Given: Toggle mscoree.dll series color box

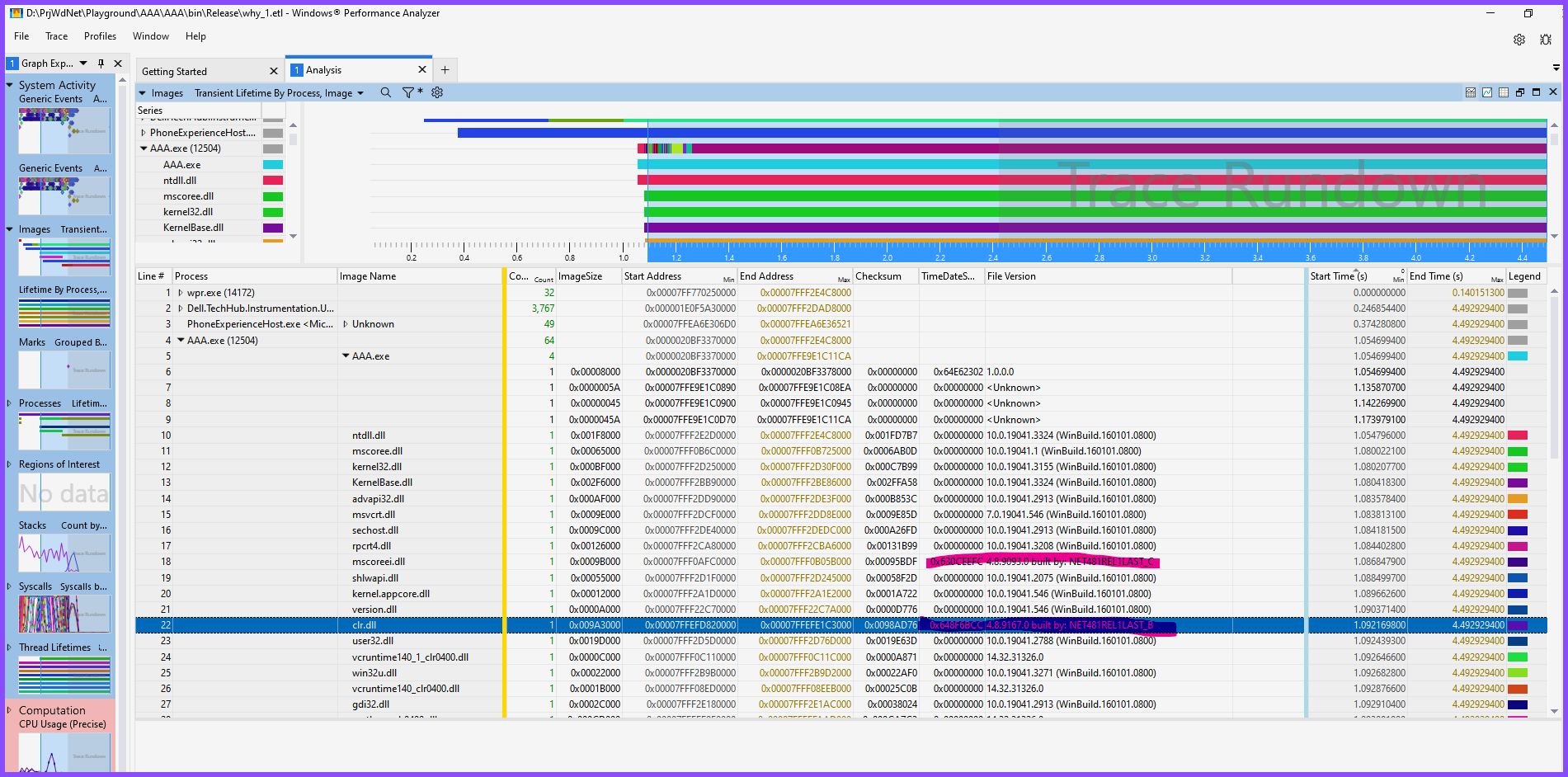Looking at the screenshot, I should tap(273, 196).
